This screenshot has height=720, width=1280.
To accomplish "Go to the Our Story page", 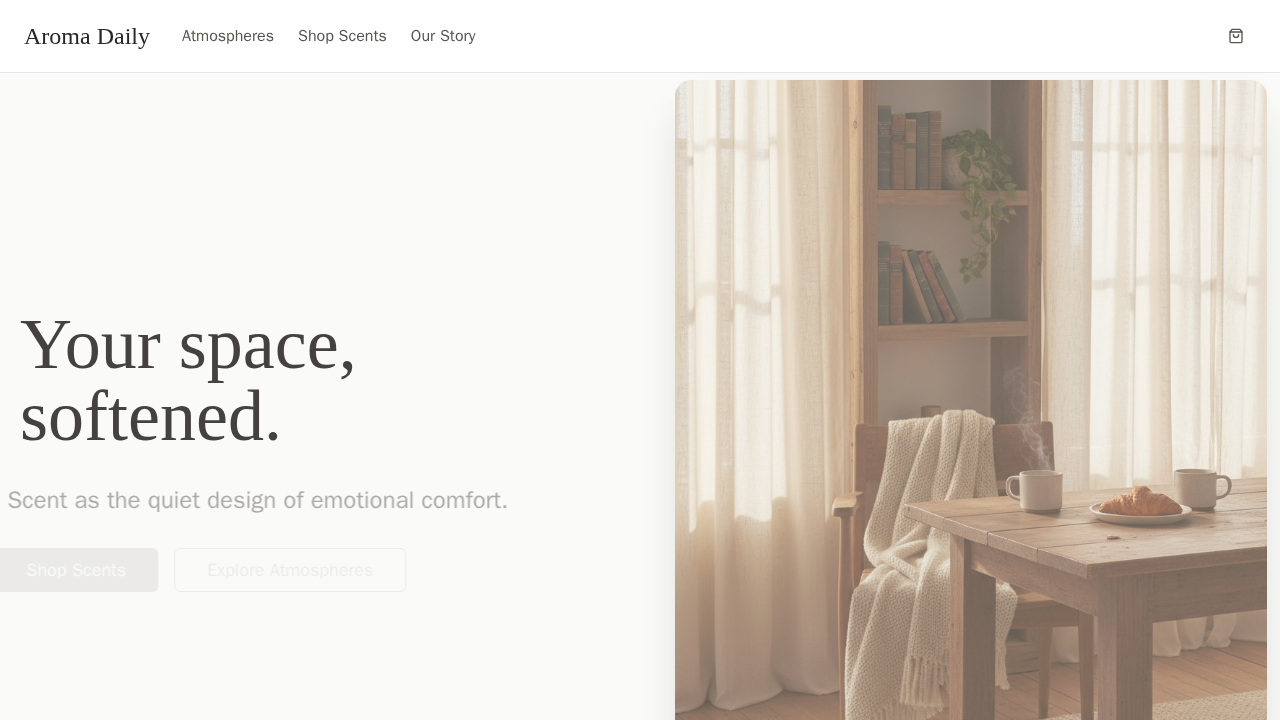I will click(443, 36).
